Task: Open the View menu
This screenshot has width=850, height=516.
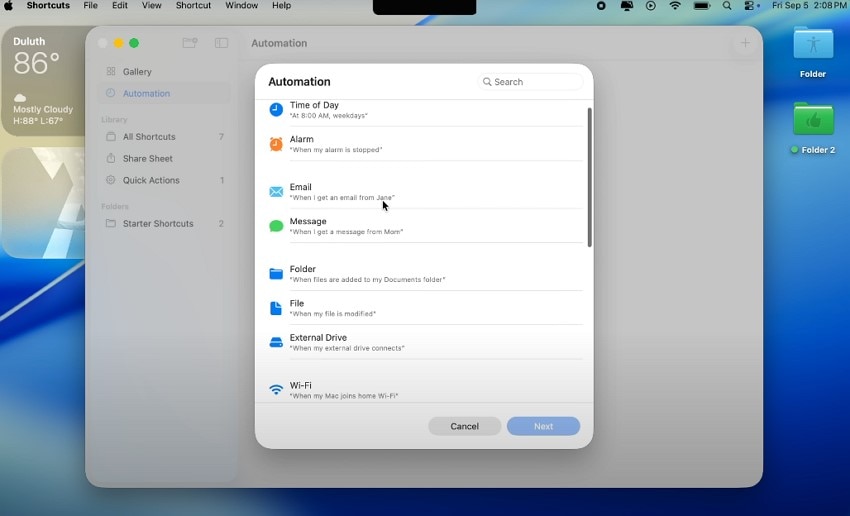Action: 152,5
